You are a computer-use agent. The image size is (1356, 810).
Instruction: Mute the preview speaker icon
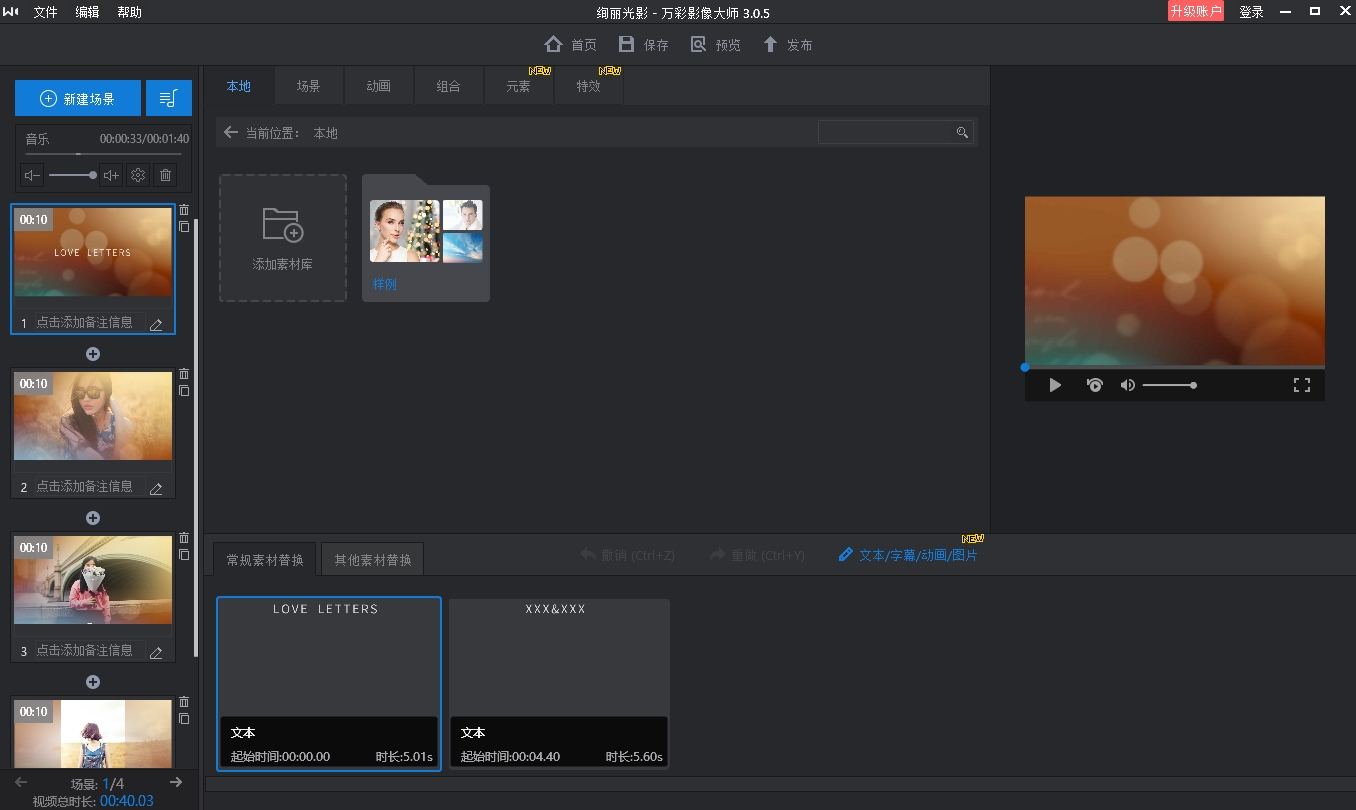pyautogui.click(x=1128, y=385)
